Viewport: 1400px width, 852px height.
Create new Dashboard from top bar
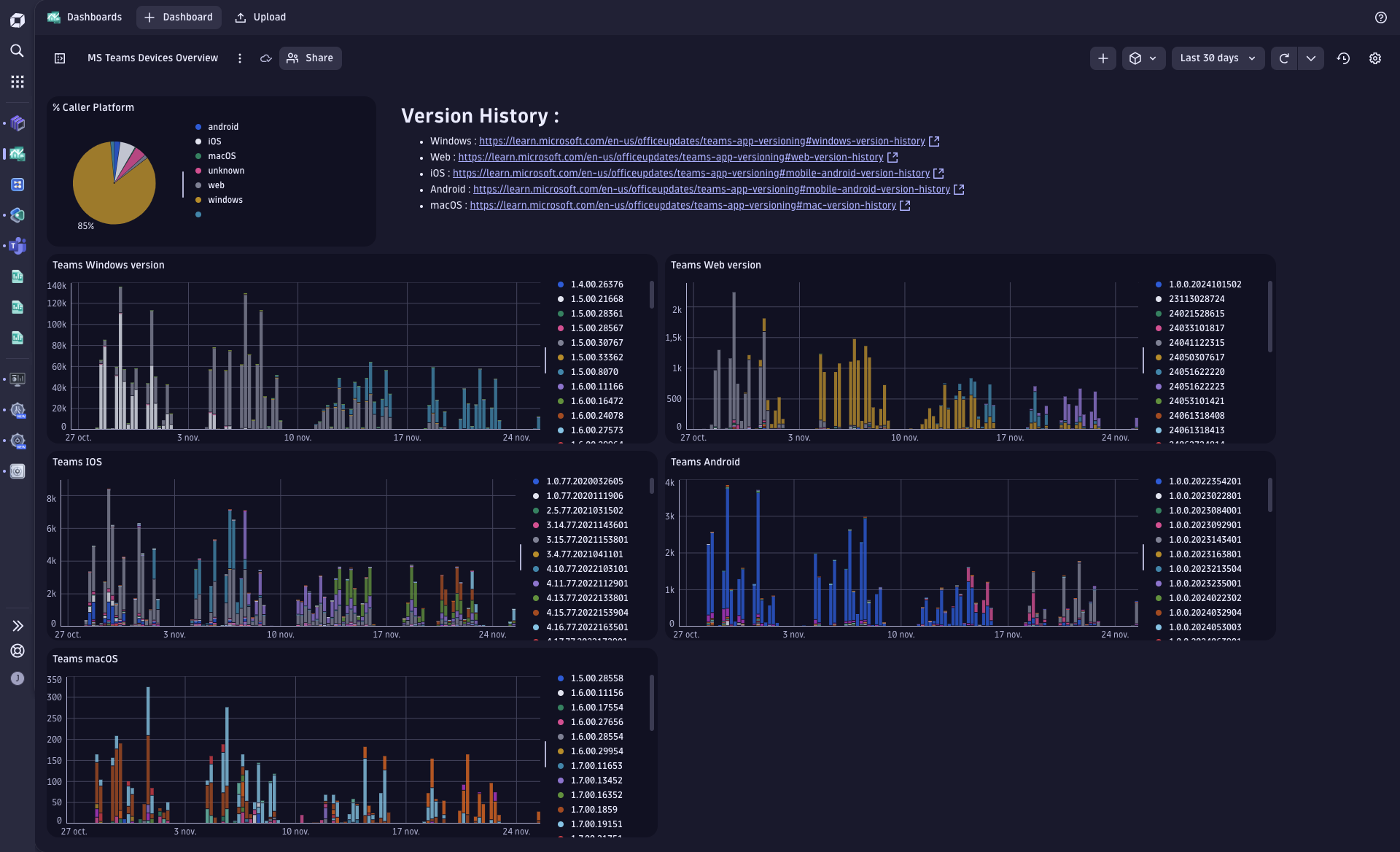[179, 18]
